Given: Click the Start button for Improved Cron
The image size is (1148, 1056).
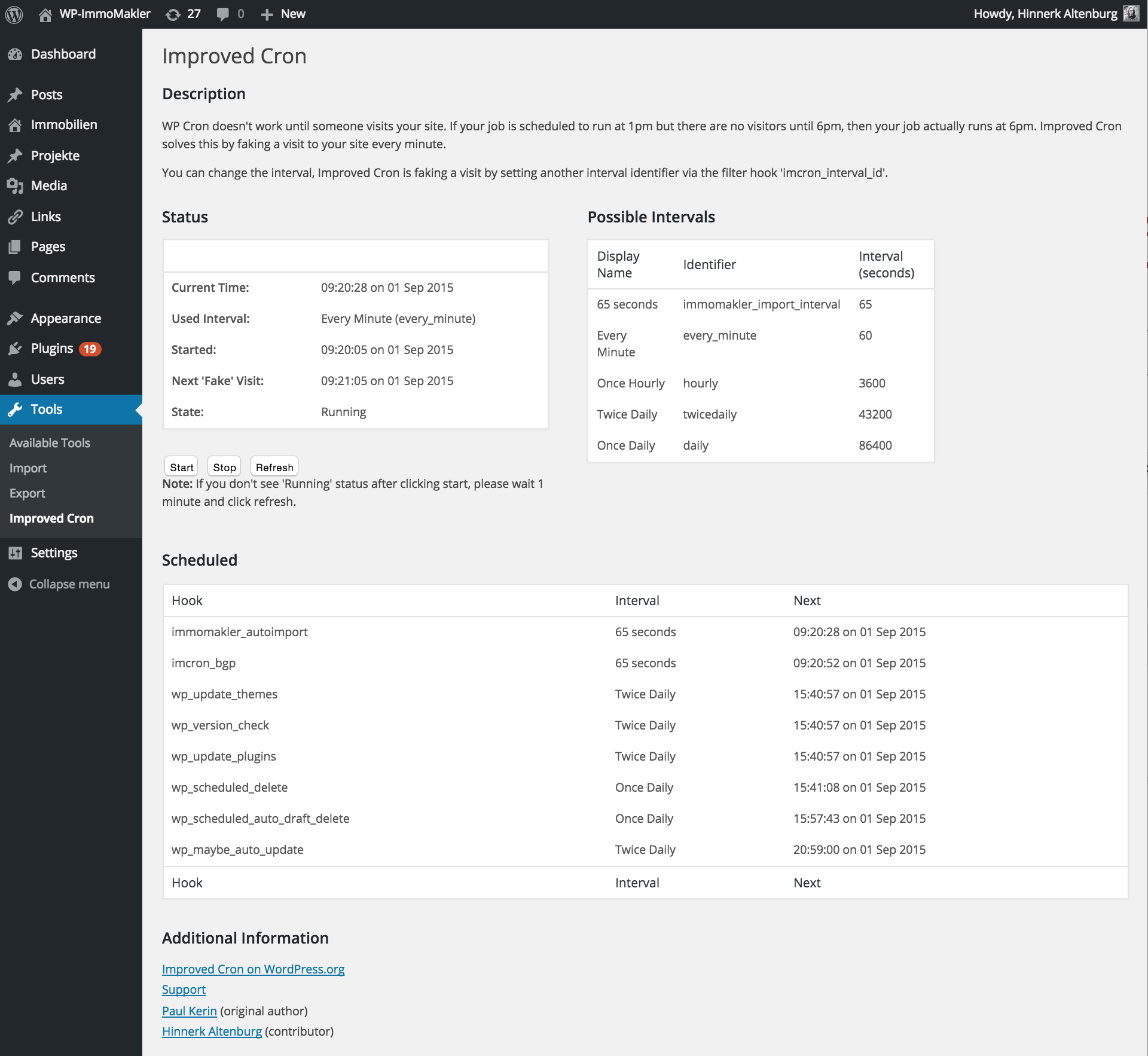Looking at the screenshot, I should (180, 466).
